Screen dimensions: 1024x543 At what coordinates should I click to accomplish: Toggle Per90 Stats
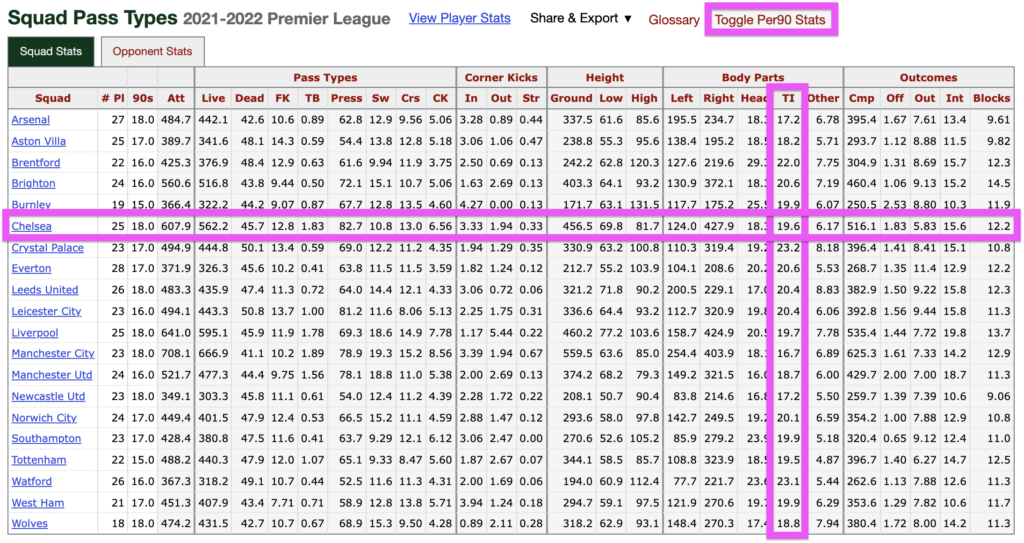coord(770,20)
